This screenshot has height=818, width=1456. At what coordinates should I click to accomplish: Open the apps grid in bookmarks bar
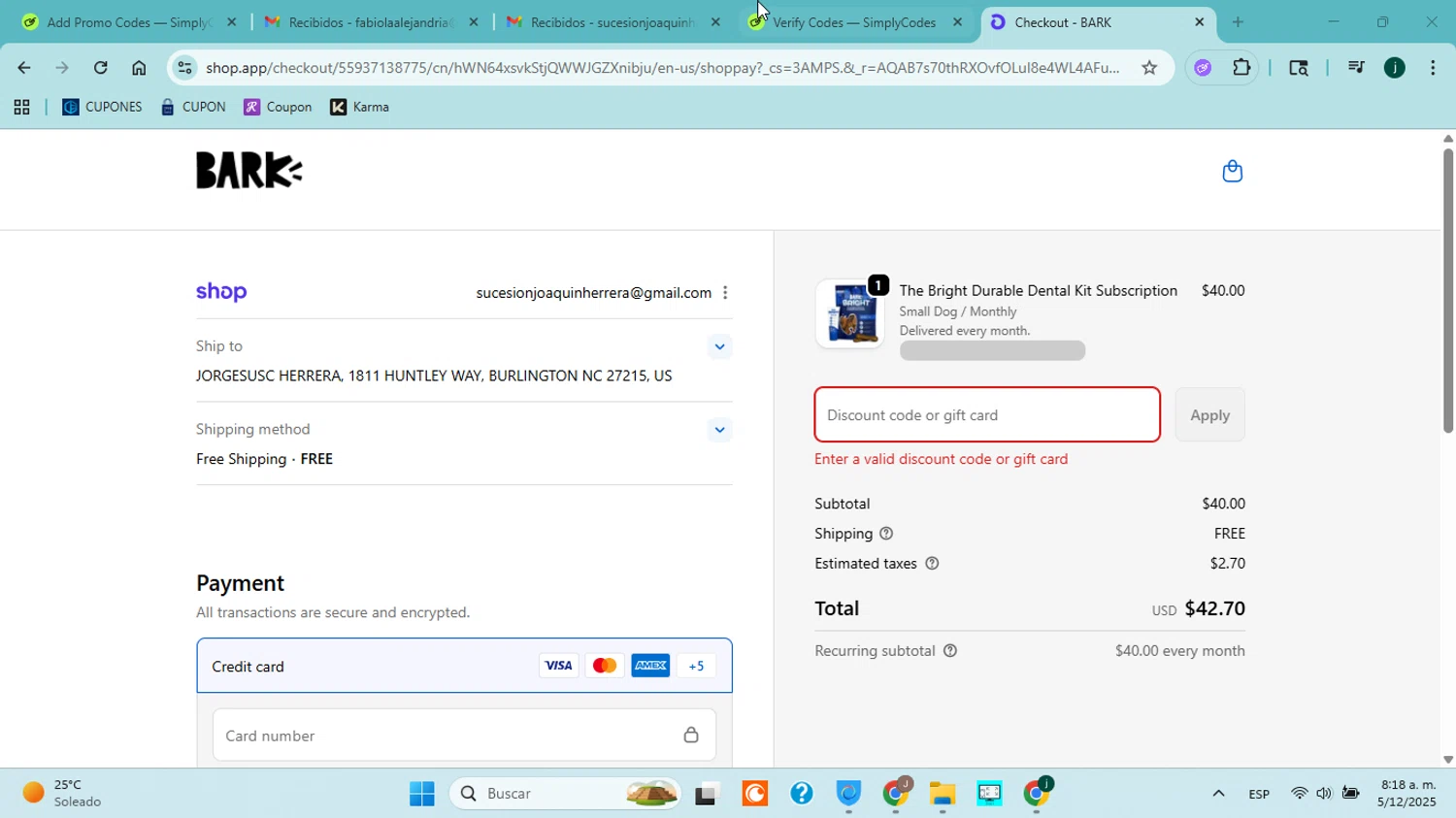pyautogui.click(x=21, y=107)
